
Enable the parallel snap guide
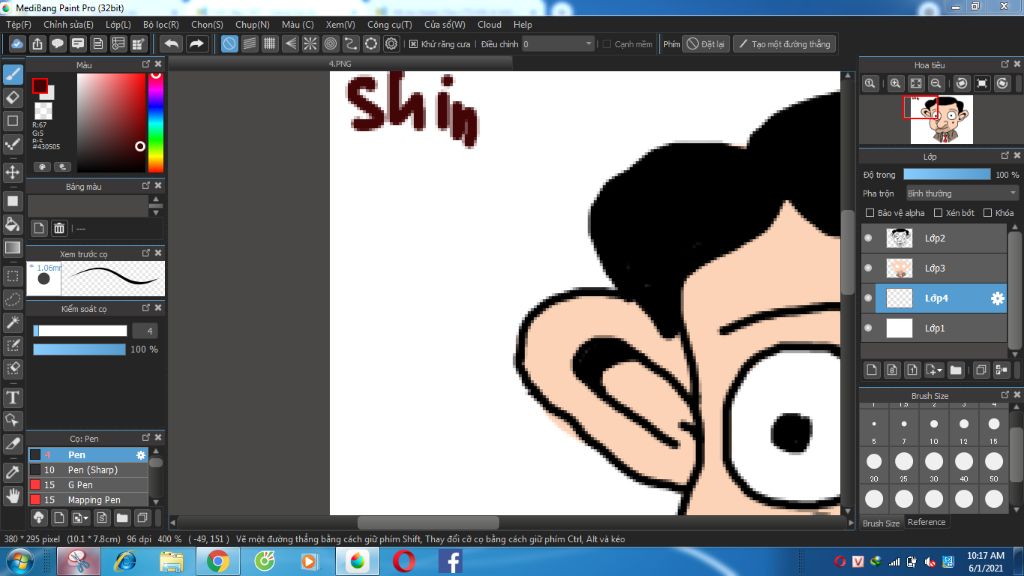pyautogui.click(x=249, y=44)
